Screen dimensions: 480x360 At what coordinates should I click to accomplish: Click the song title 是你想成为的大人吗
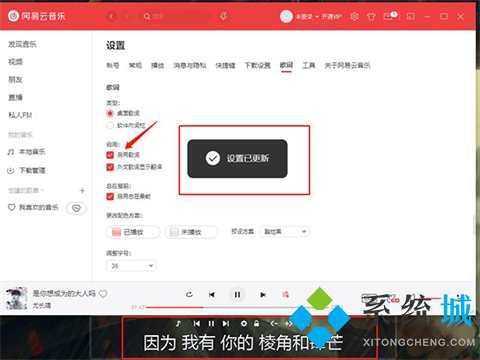click(64, 294)
